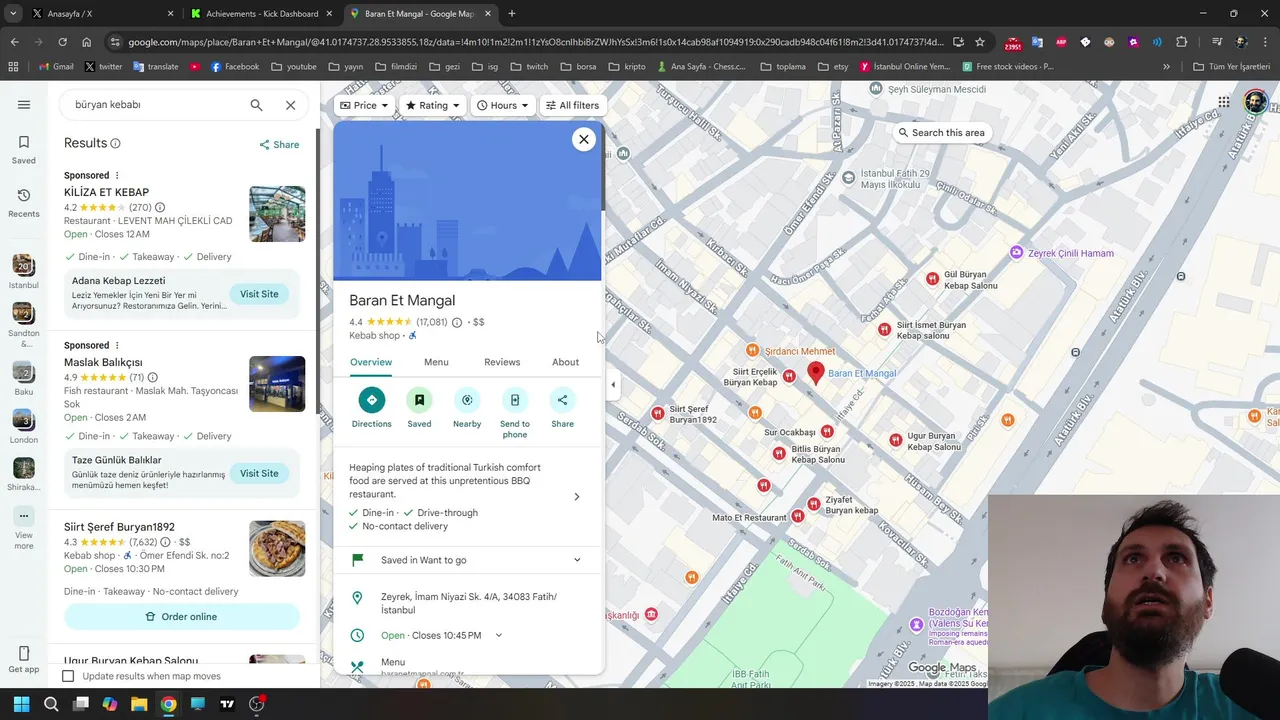The width and height of the screenshot is (1280, 720).
Task: Switch to the Reviews tab
Action: pyautogui.click(x=502, y=362)
